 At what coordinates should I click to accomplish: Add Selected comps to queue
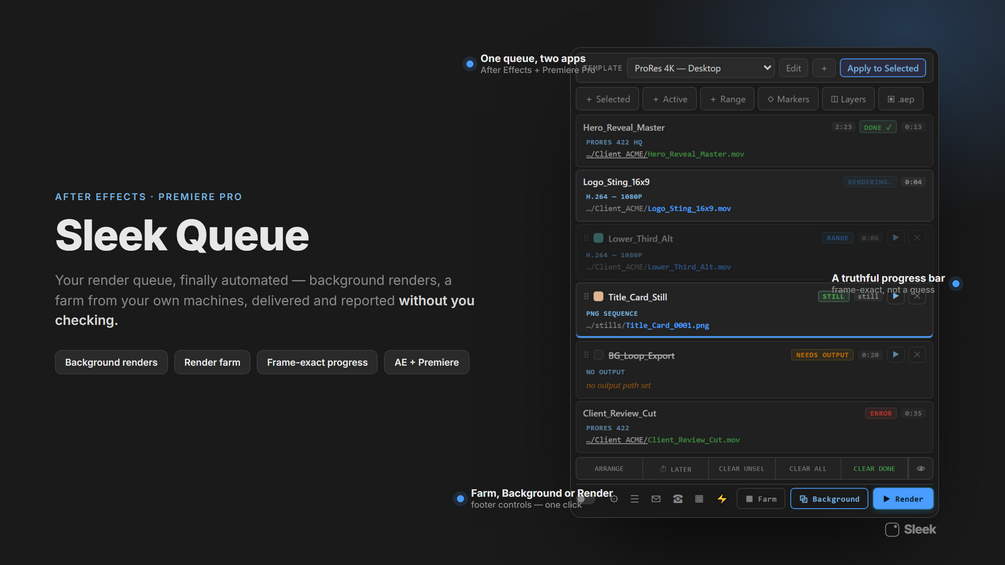pyautogui.click(x=608, y=99)
